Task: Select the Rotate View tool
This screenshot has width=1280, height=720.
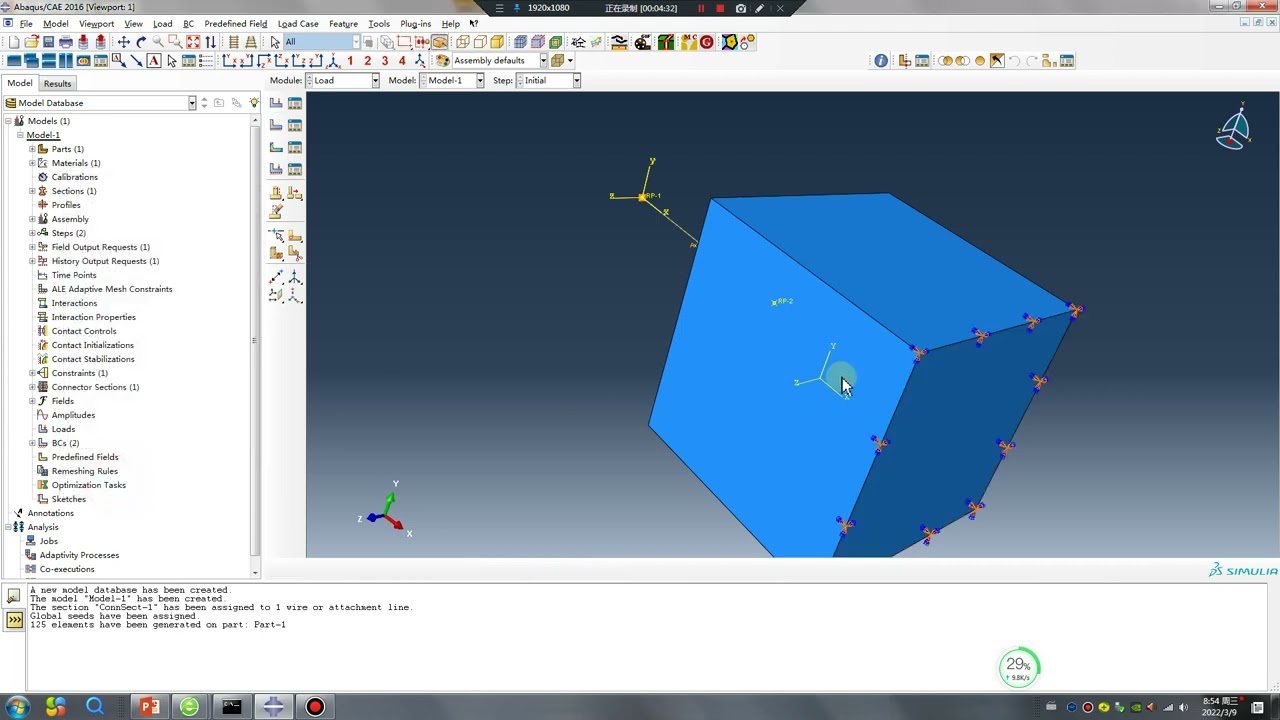Action: coord(141,42)
